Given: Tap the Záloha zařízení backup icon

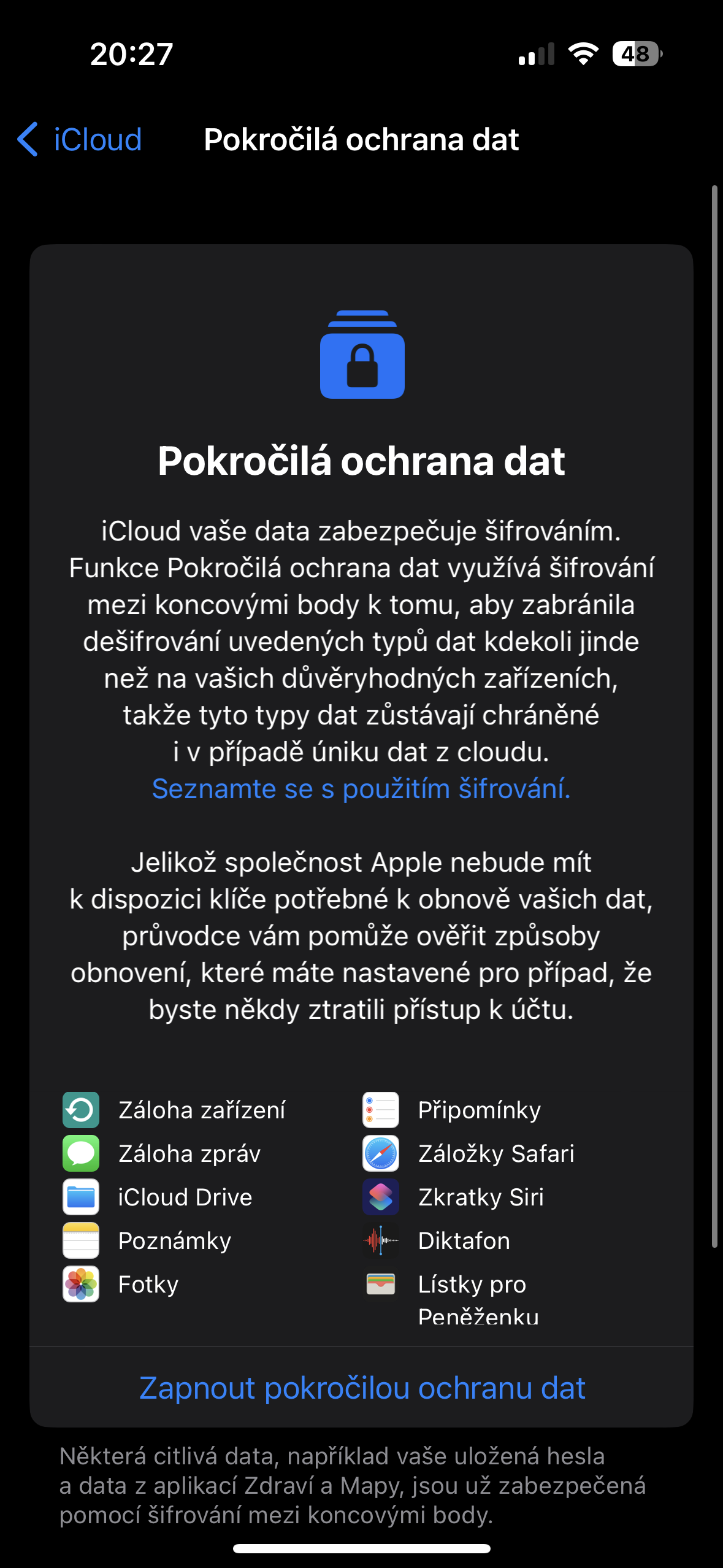Looking at the screenshot, I should click(x=81, y=1110).
